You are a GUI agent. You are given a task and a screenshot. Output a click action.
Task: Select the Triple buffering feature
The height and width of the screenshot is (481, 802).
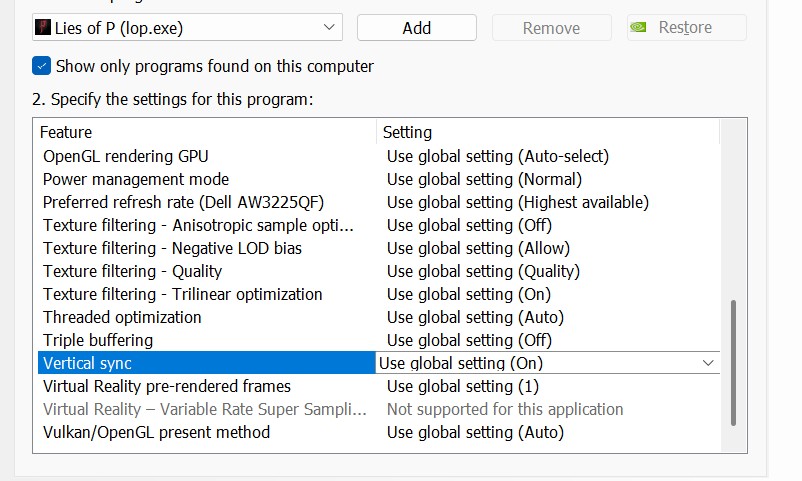coord(98,340)
